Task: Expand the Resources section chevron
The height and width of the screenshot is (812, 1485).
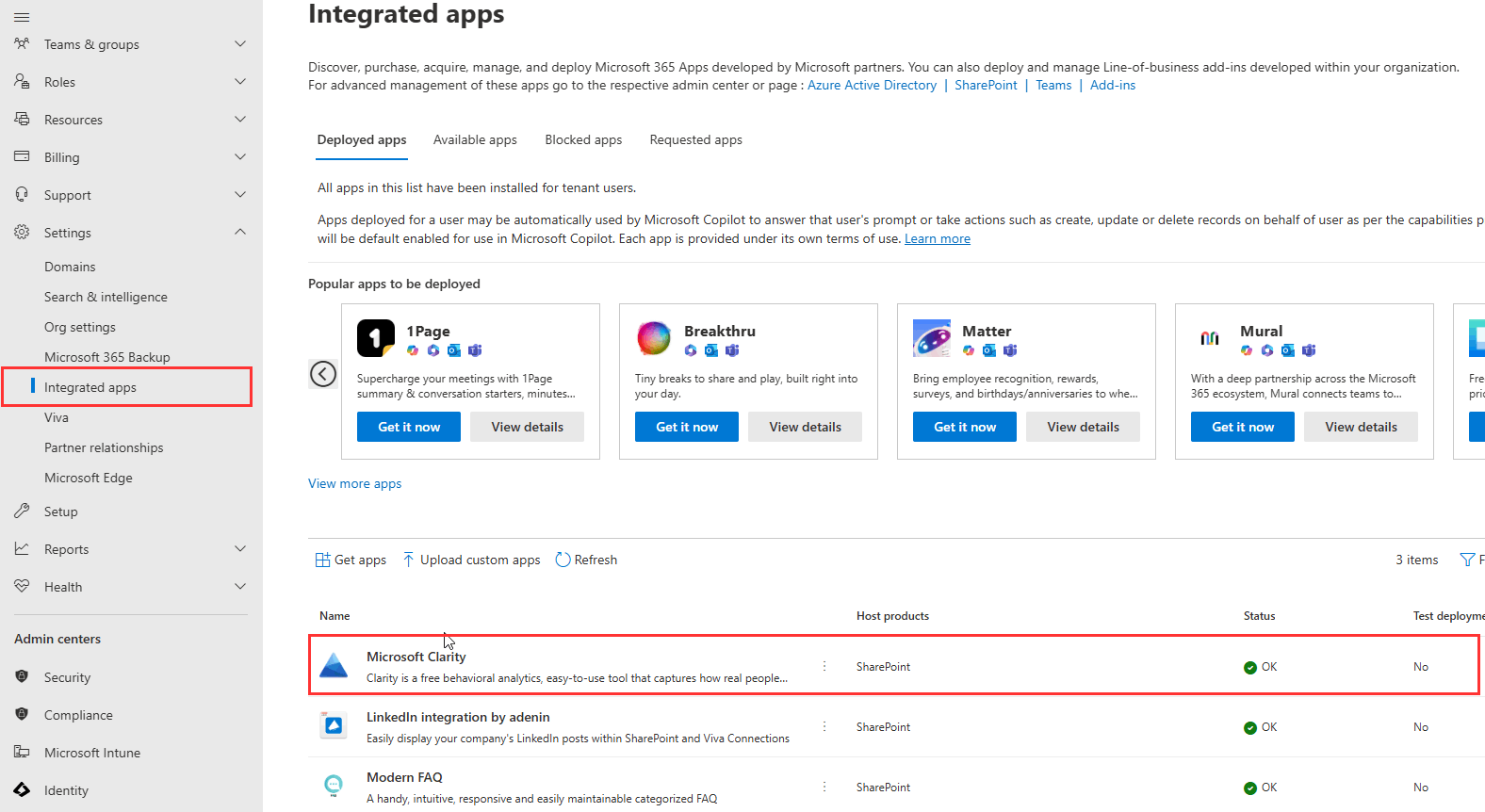Action: pyautogui.click(x=240, y=119)
